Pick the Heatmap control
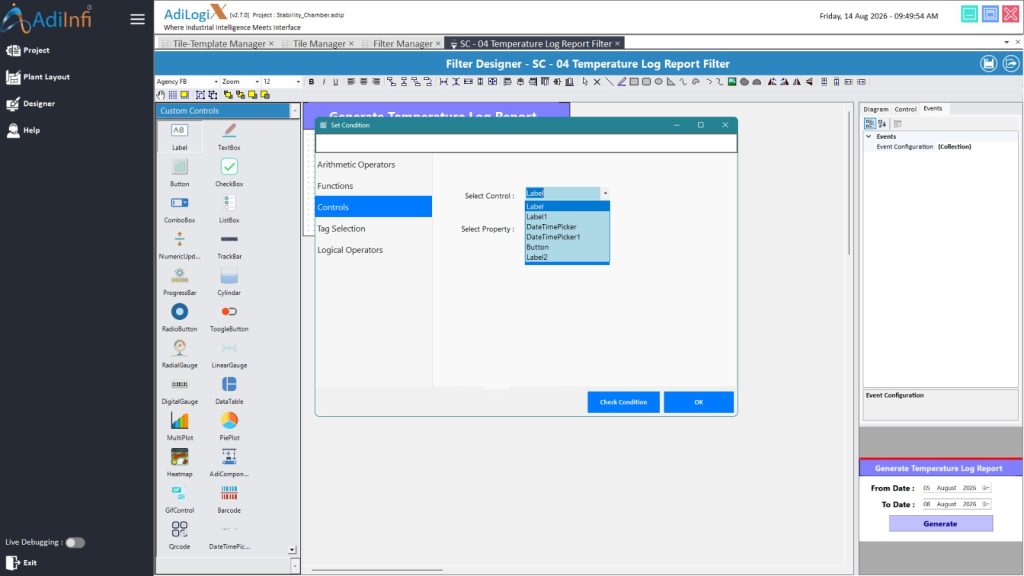The height and width of the screenshot is (576, 1024). click(179, 463)
